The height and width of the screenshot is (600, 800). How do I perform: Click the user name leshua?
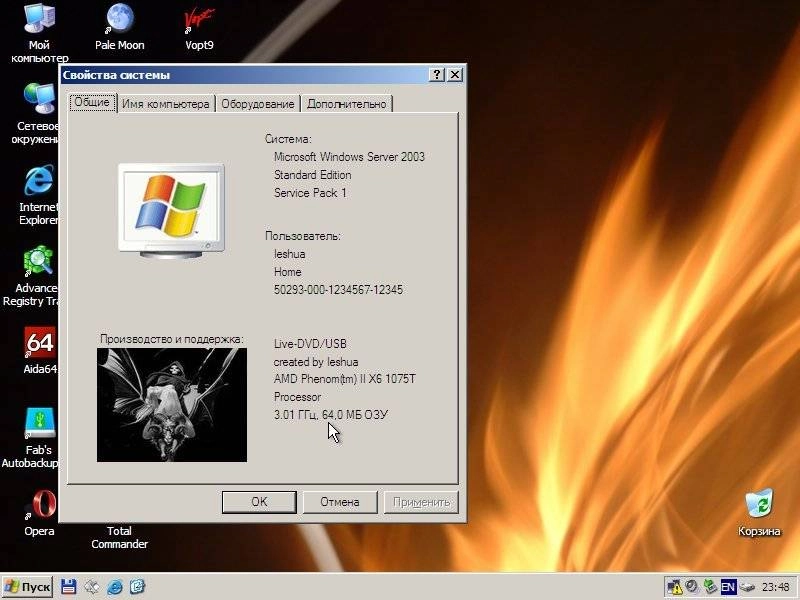289,254
